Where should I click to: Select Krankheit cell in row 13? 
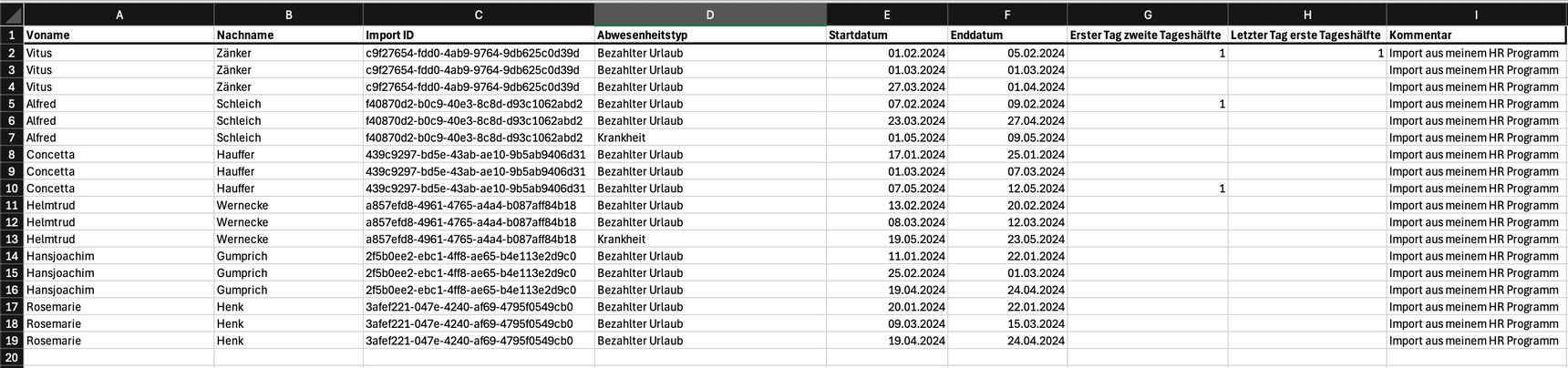pos(710,239)
